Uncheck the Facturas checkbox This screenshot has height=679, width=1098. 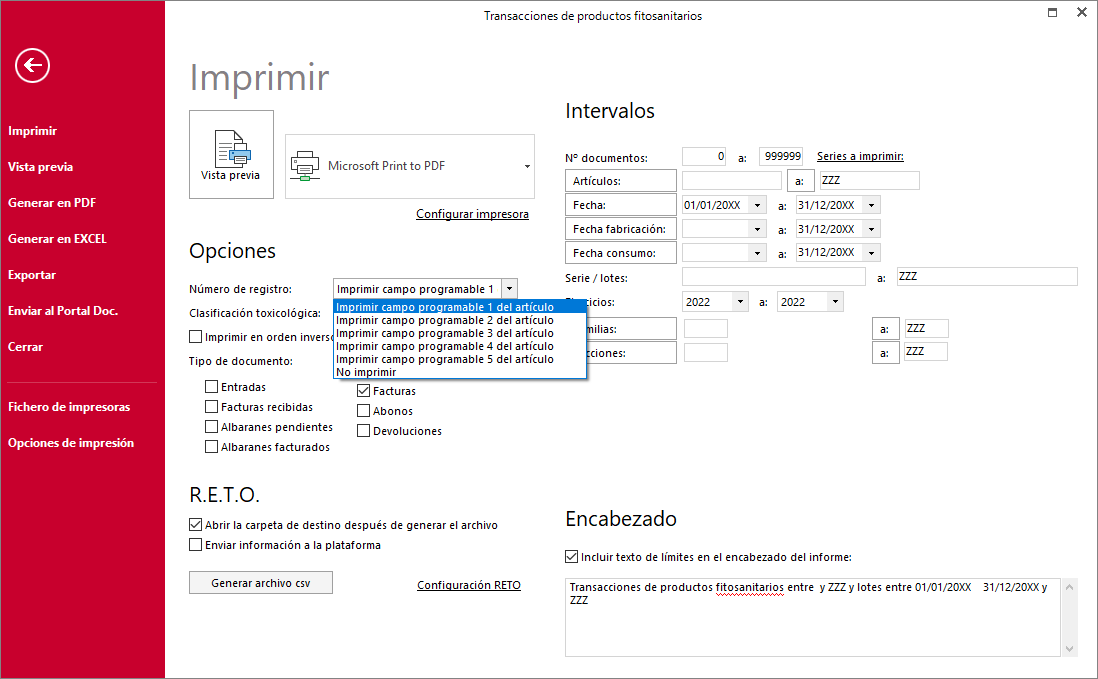coord(363,391)
